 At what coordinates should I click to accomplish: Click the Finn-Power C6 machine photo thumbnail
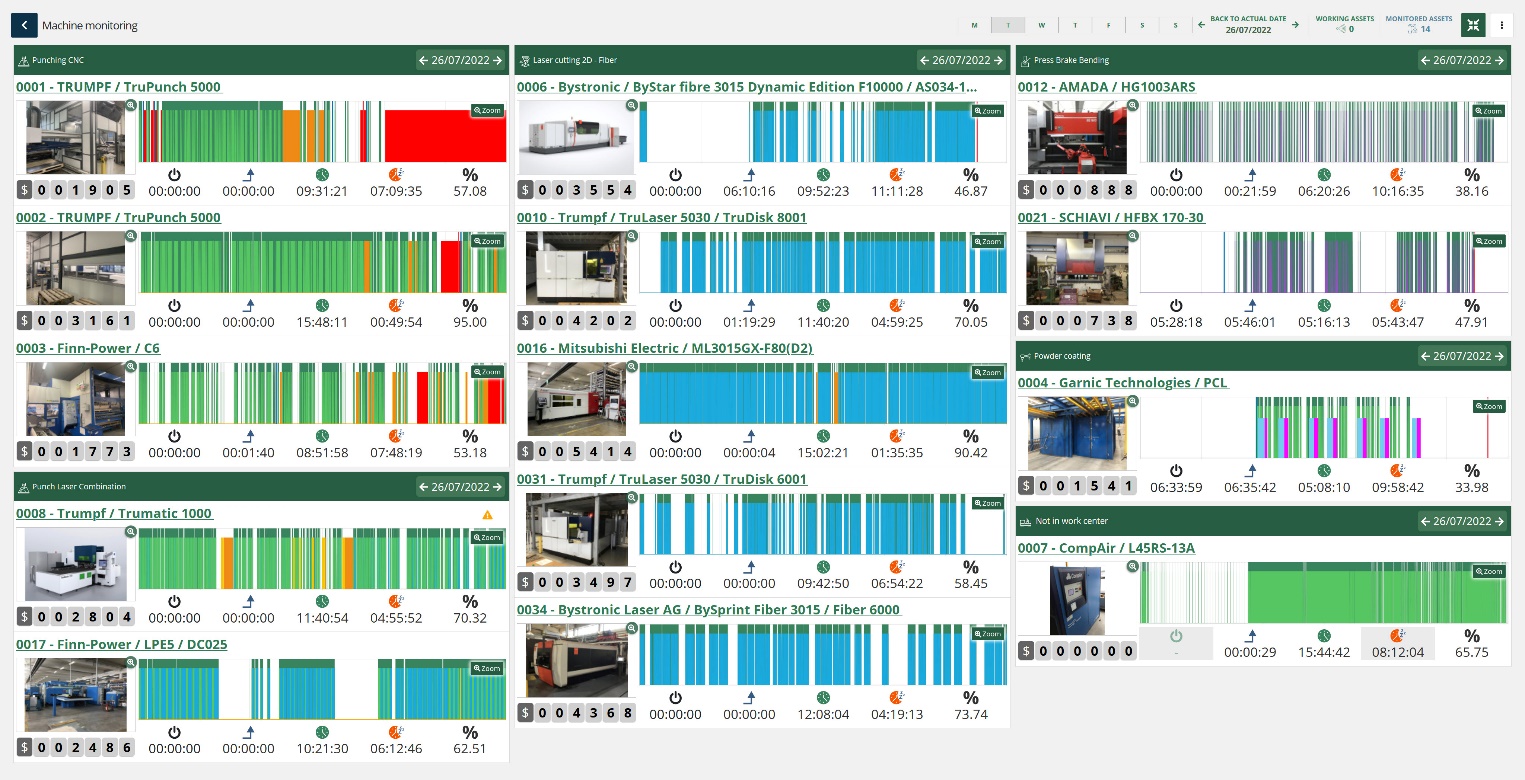74,399
